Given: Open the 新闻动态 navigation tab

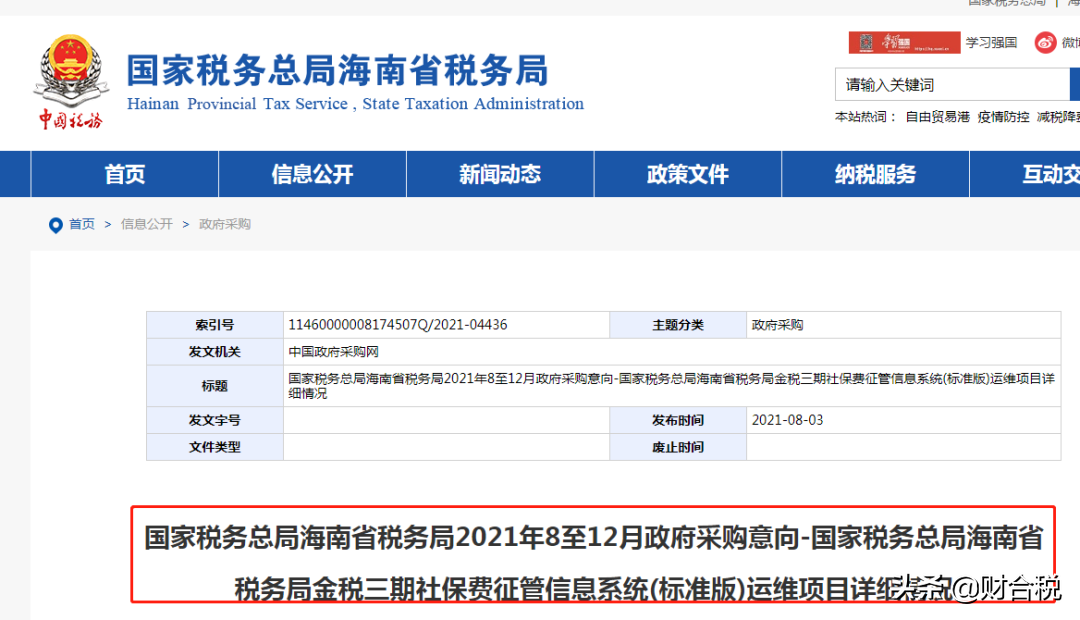Looking at the screenshot, I should 500,174.
